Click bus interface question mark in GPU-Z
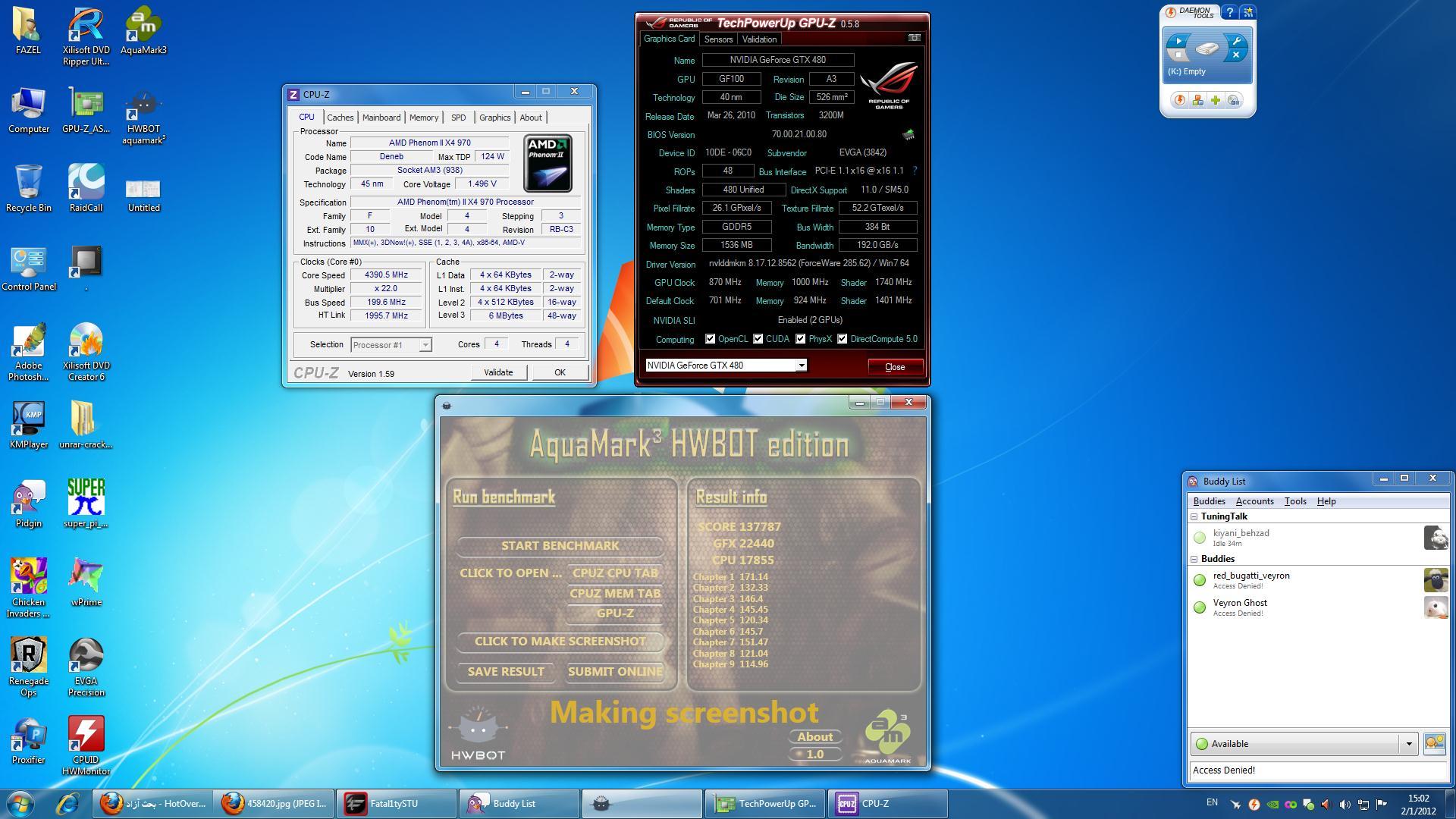This screenshot has width=1456, height=819. click(915, 171)
